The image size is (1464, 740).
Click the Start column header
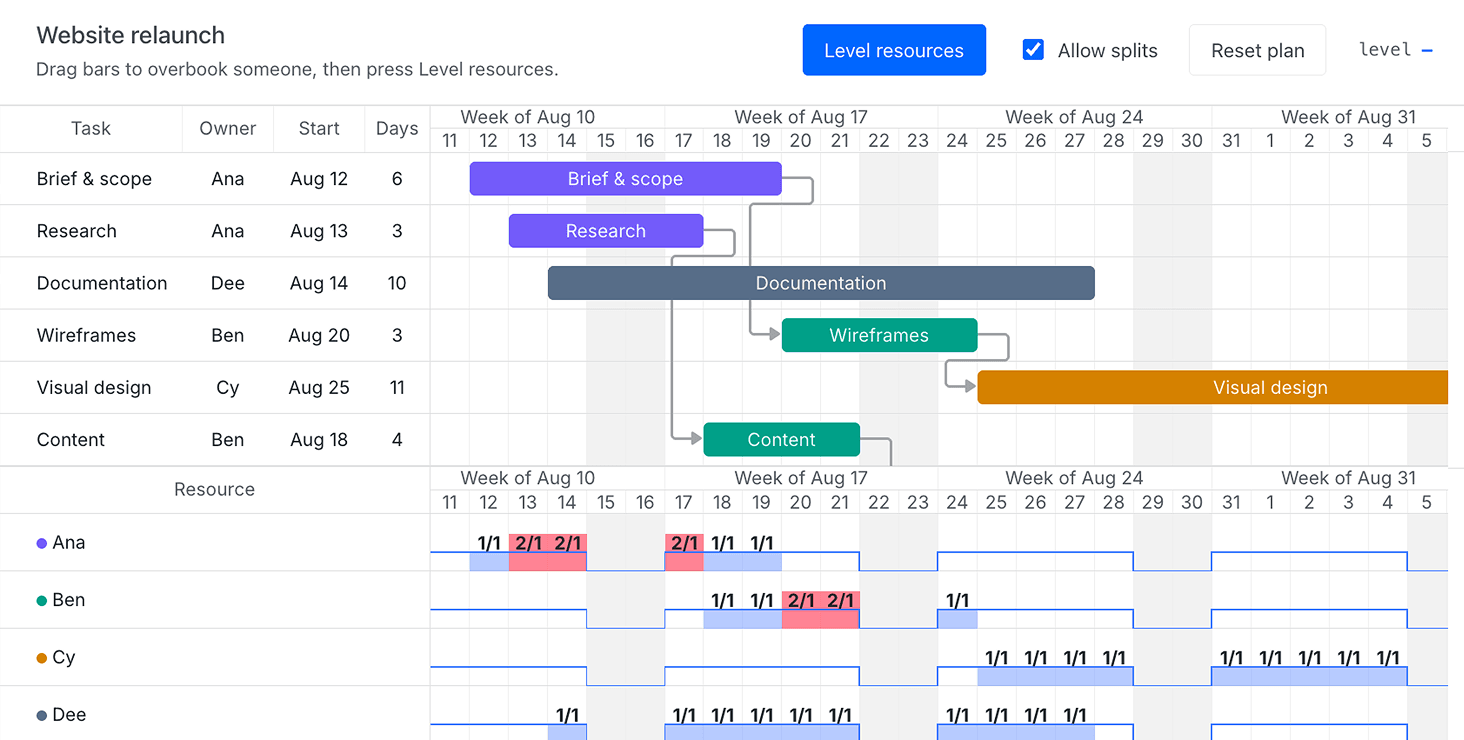pos(319,128)
